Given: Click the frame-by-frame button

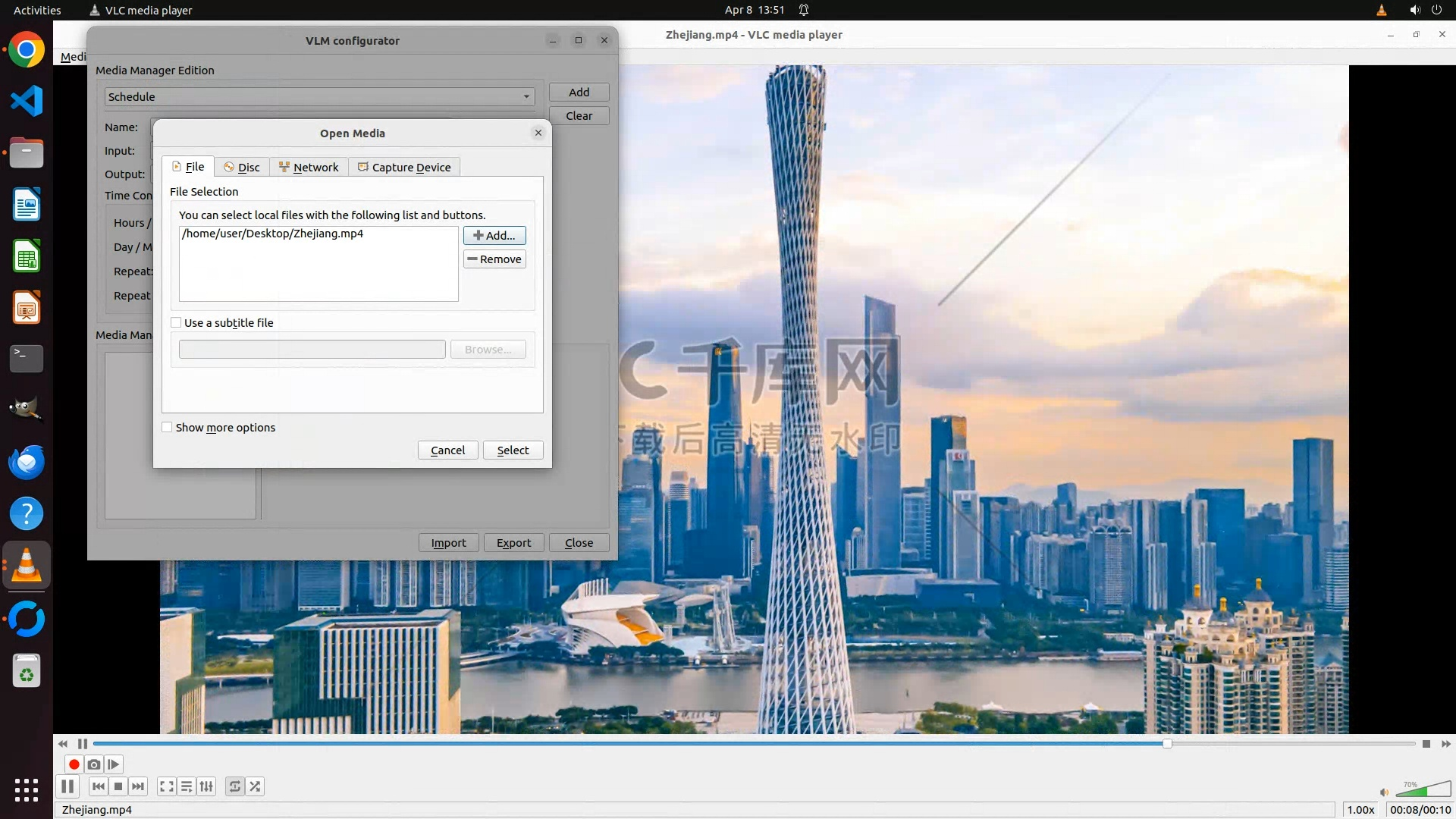Looking at the screenshot, I should point(114,764).
